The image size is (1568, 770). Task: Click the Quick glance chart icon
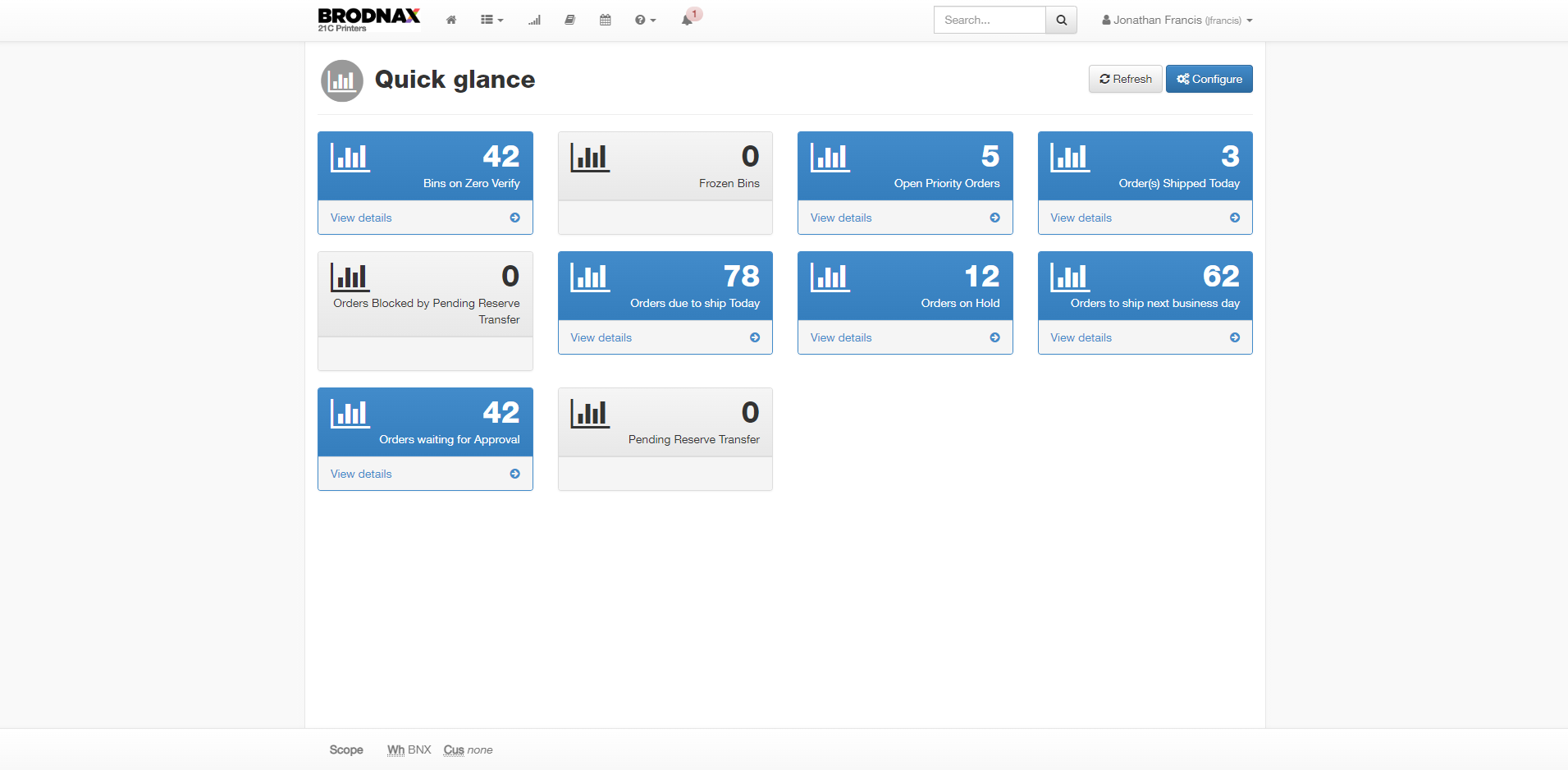click(342, 80)
